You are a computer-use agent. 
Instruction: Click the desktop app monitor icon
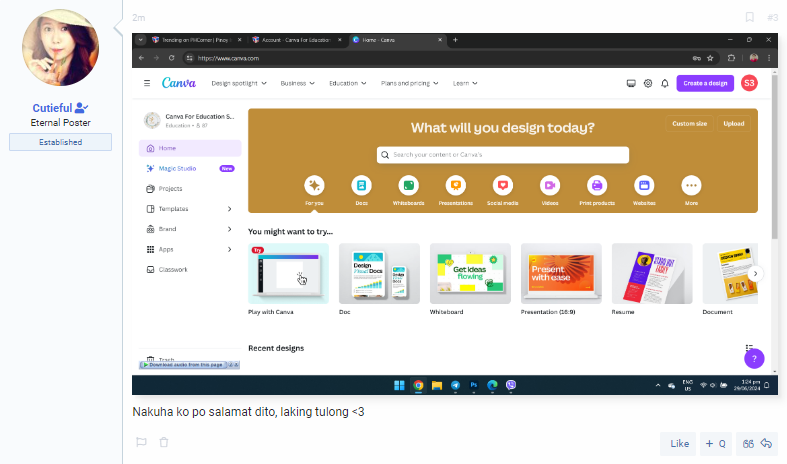631,83
